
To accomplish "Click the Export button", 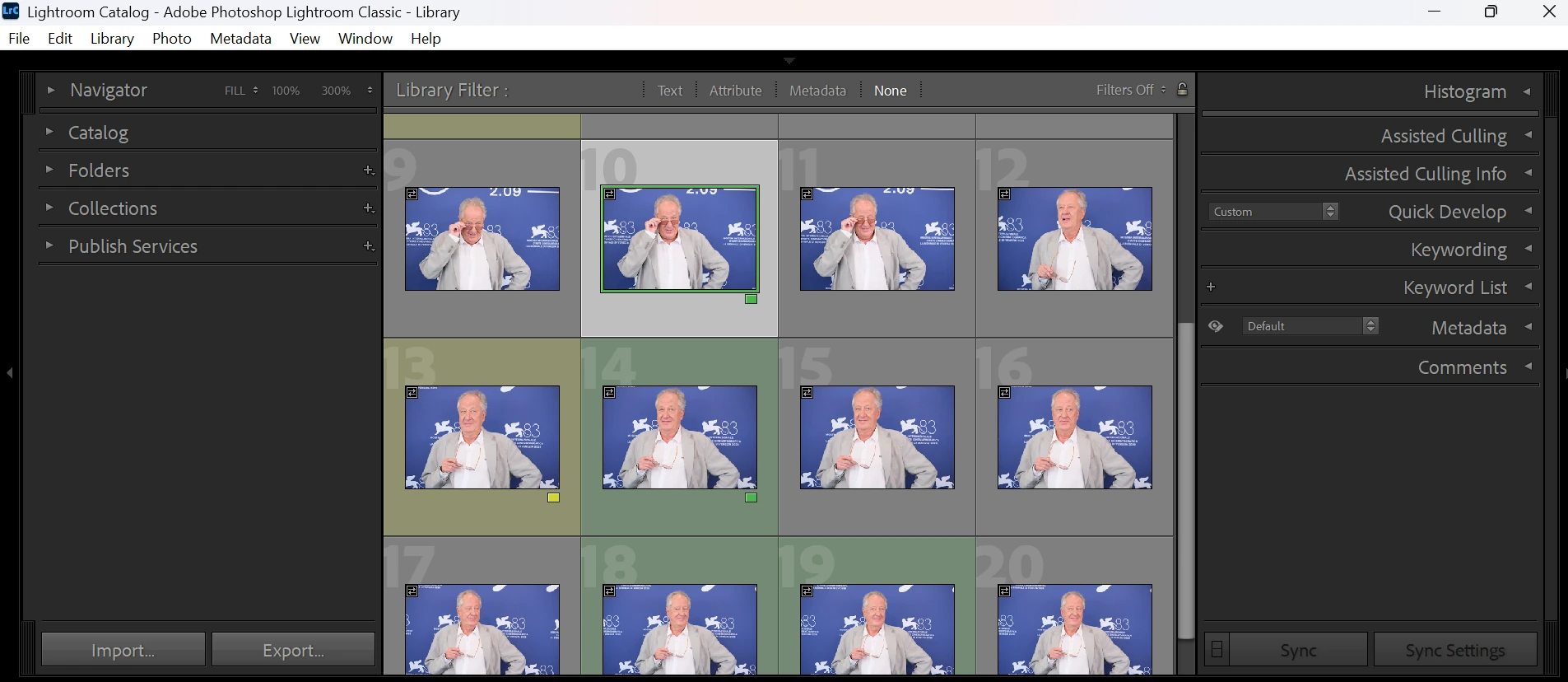I will (x=294, y=650).
